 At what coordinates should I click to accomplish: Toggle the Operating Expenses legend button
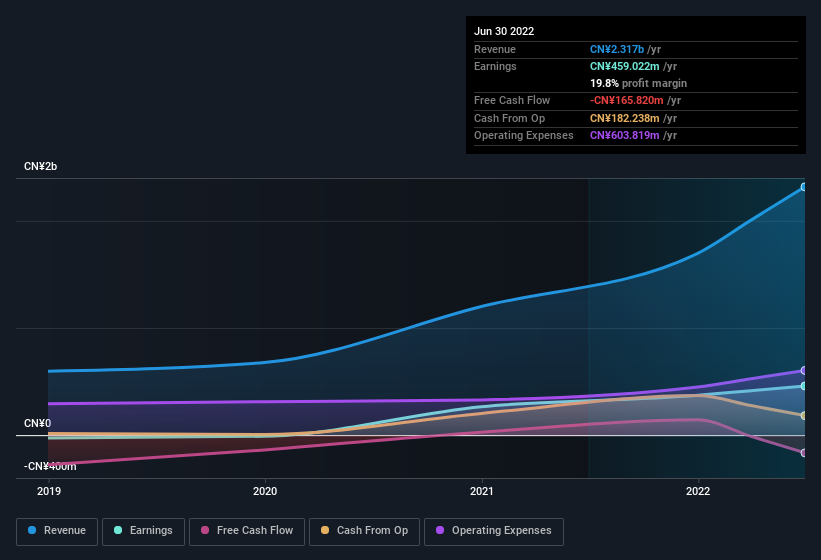(x=494, y=531)
